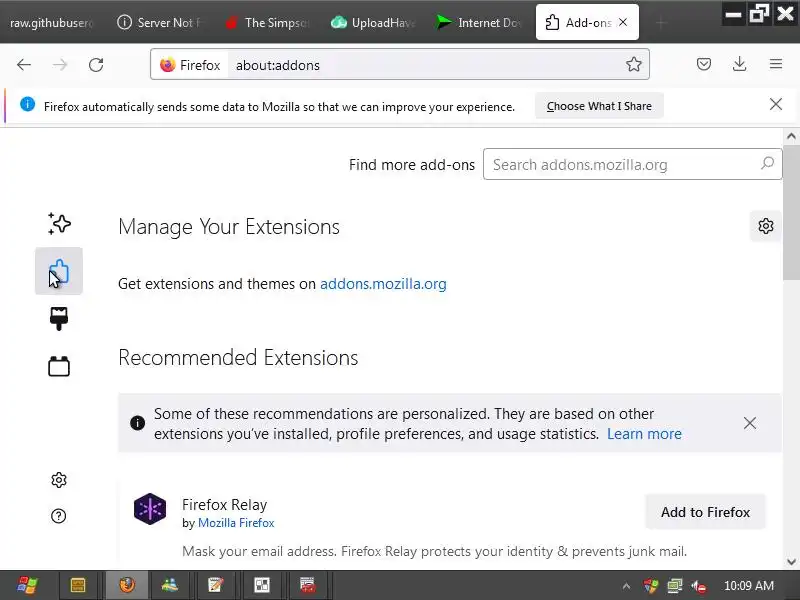Viewport: 800px width, 600px height.
Task: Open a new tab with plus button
Action: coord(661,23)
